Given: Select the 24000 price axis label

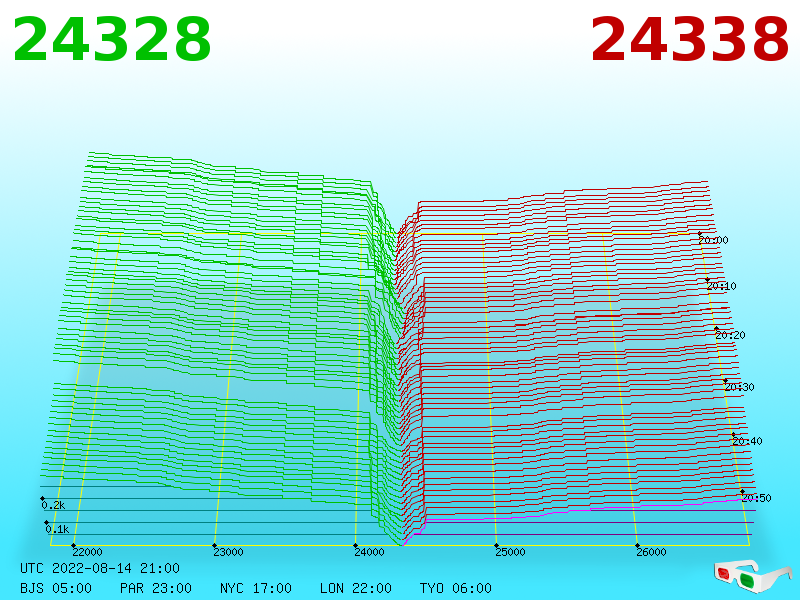Looking at the screenshot, I should tap(369, 552).
